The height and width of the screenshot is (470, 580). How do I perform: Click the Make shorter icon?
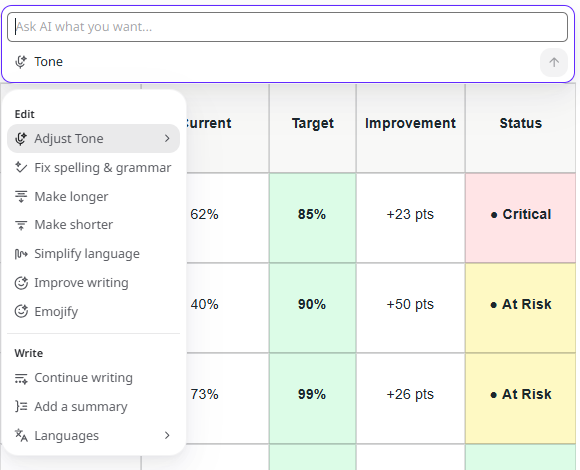click(x=21, y=225)
